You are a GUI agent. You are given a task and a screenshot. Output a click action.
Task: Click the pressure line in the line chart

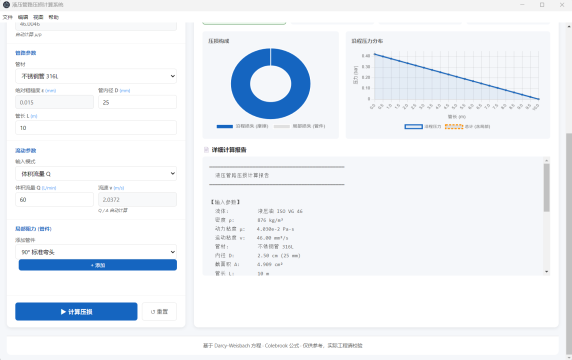456,76
